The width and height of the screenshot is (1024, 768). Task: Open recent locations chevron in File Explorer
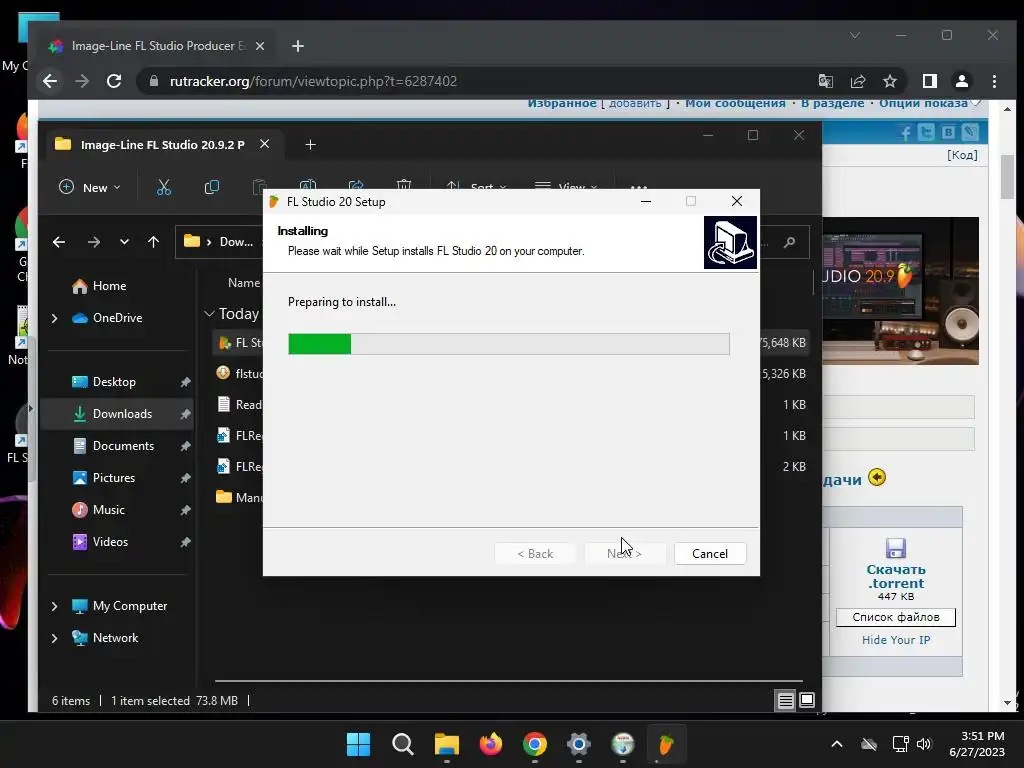tap(124, 242)
